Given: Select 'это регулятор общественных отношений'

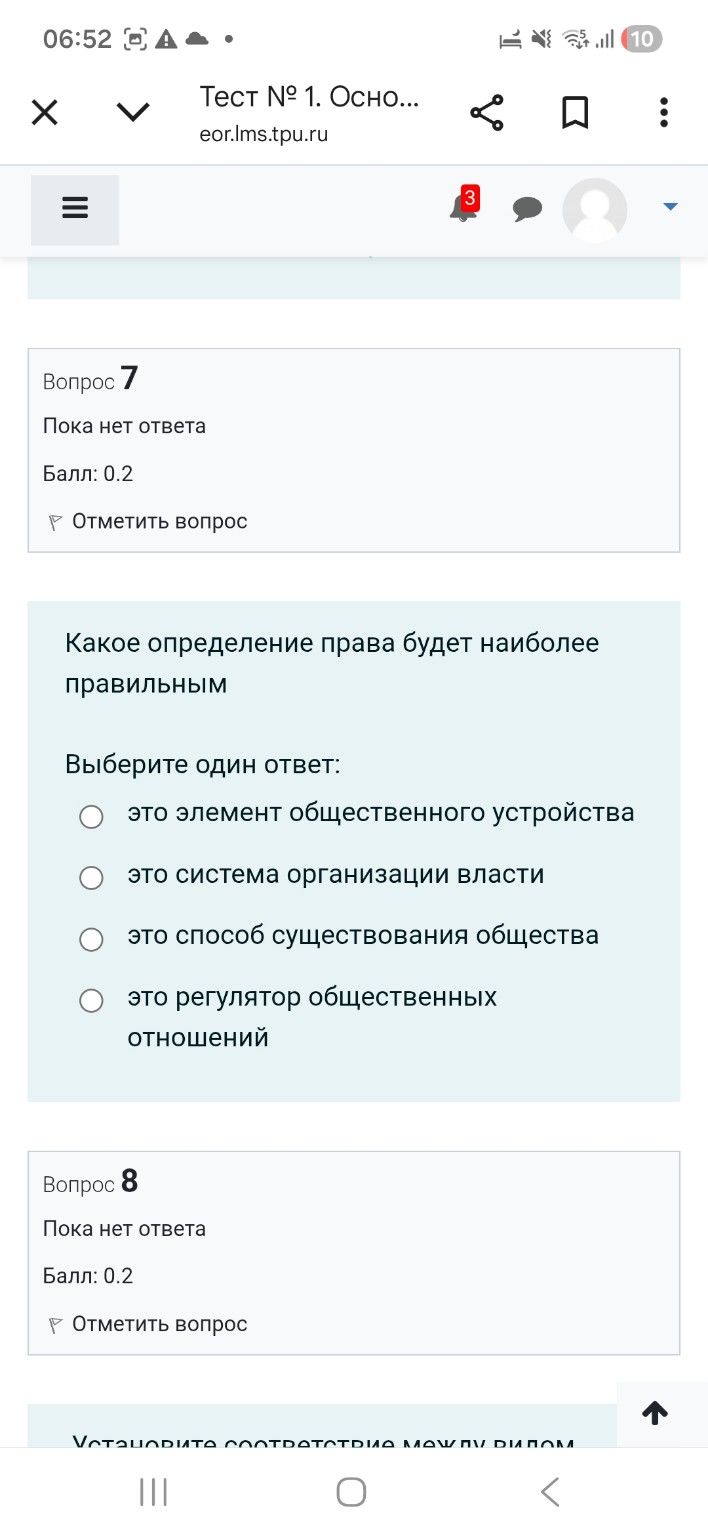Looking at the screenshot, I should click(x=91, y=999).
